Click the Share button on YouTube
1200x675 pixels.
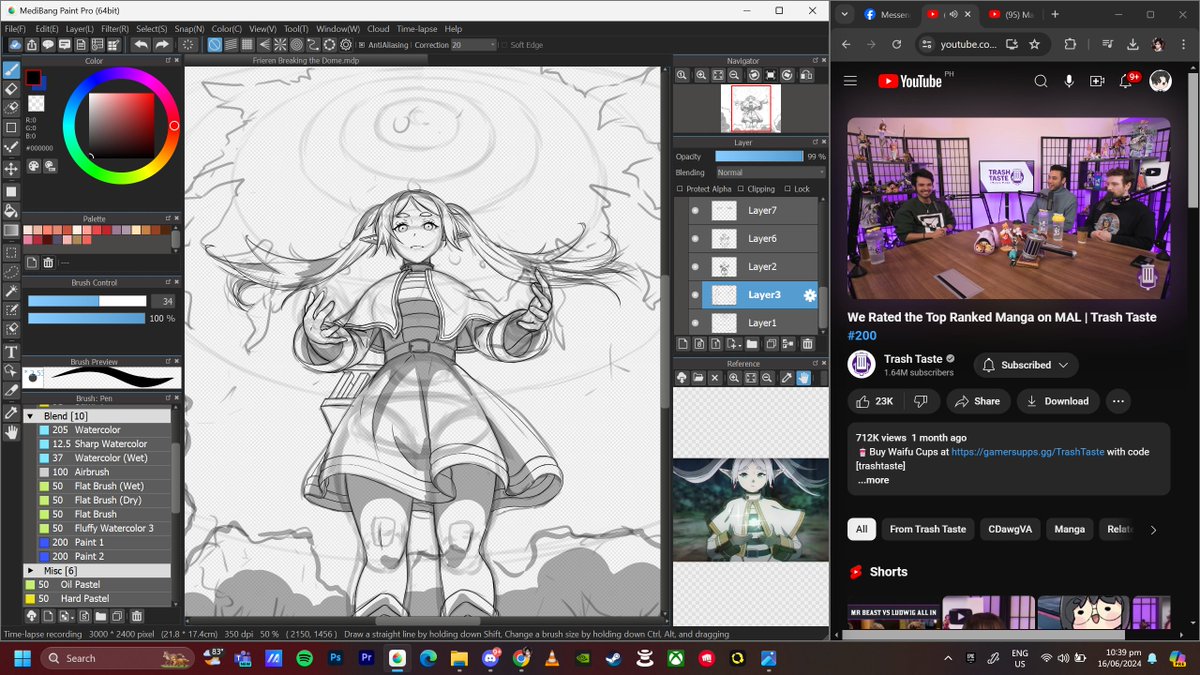[977, 401]
